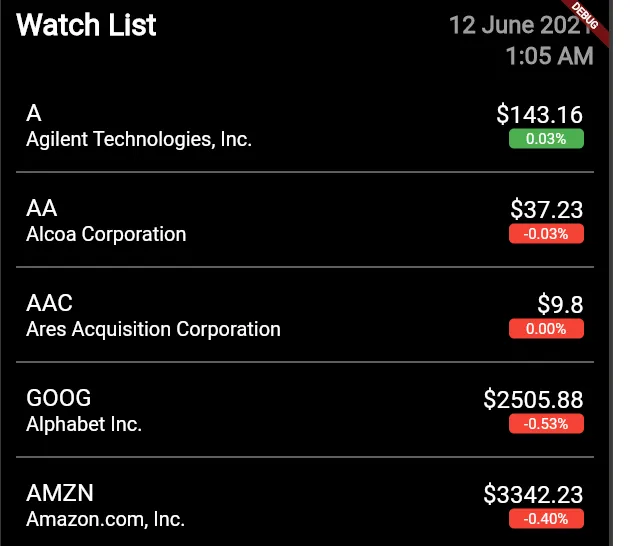Click the -0.53% Alphabet change badge
Screen dimensions: 632x546
coord(546,424)
